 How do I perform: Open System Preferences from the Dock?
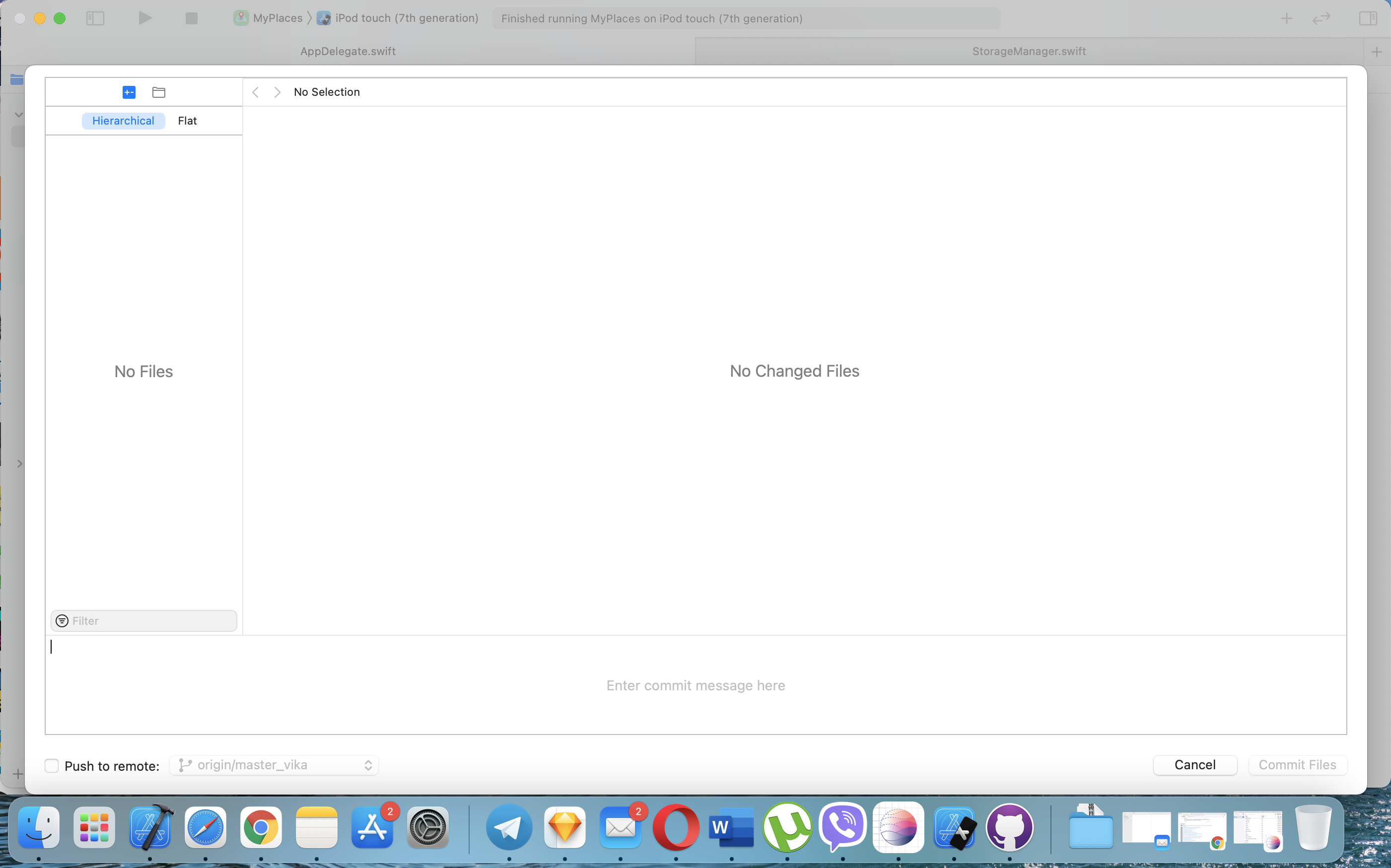click(x=428, y=827)
